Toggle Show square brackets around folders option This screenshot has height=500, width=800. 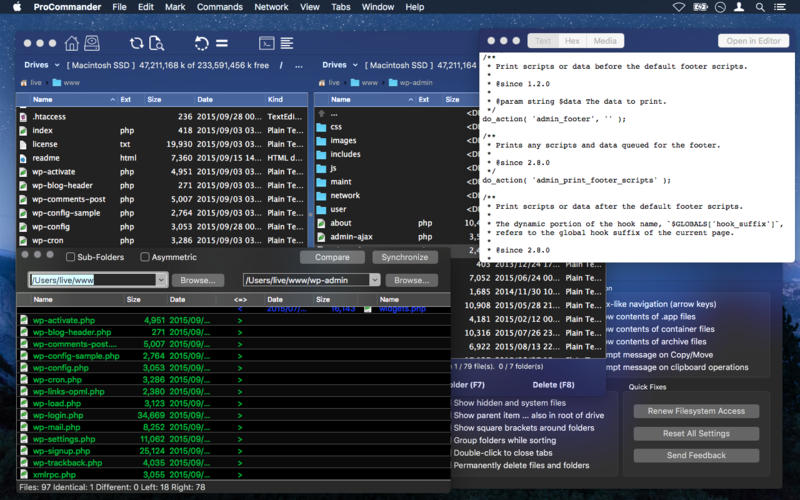(524, 428)
